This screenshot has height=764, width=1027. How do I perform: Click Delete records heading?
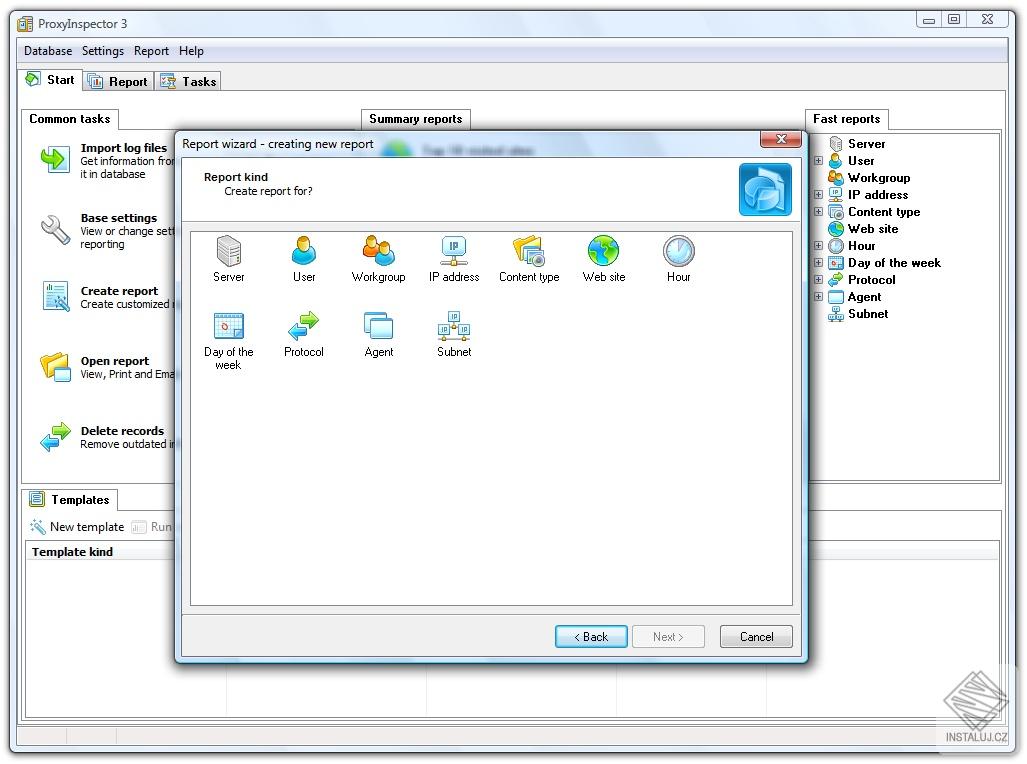122,431
